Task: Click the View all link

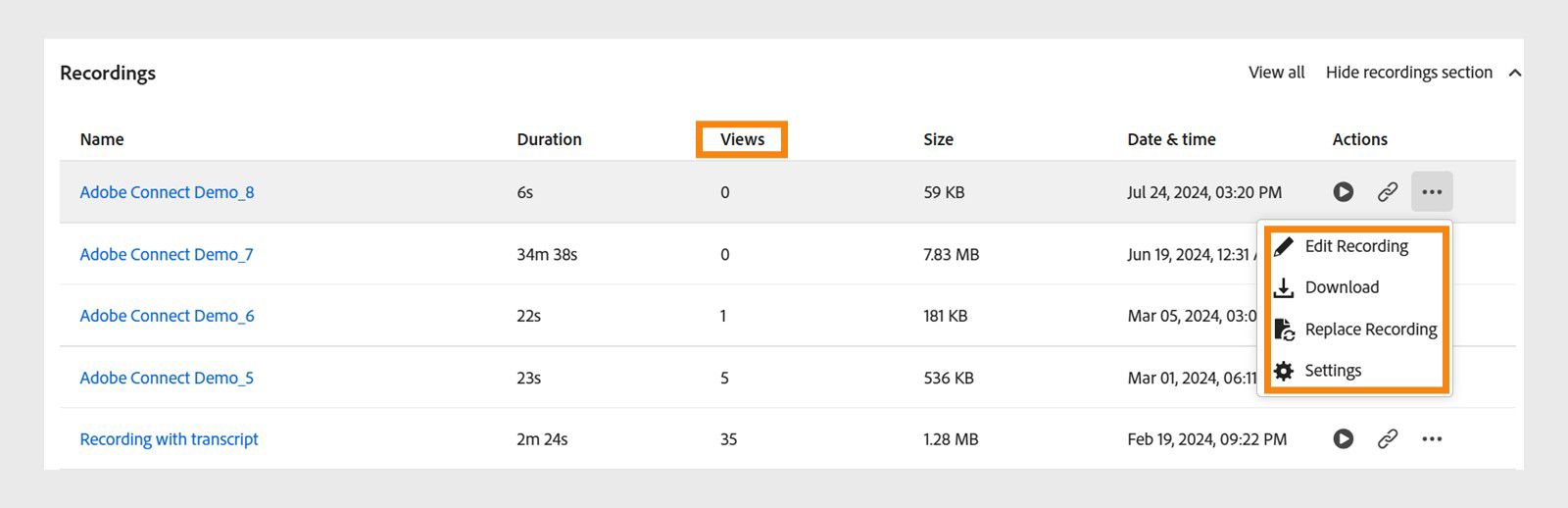Action: pos(1276,73)
